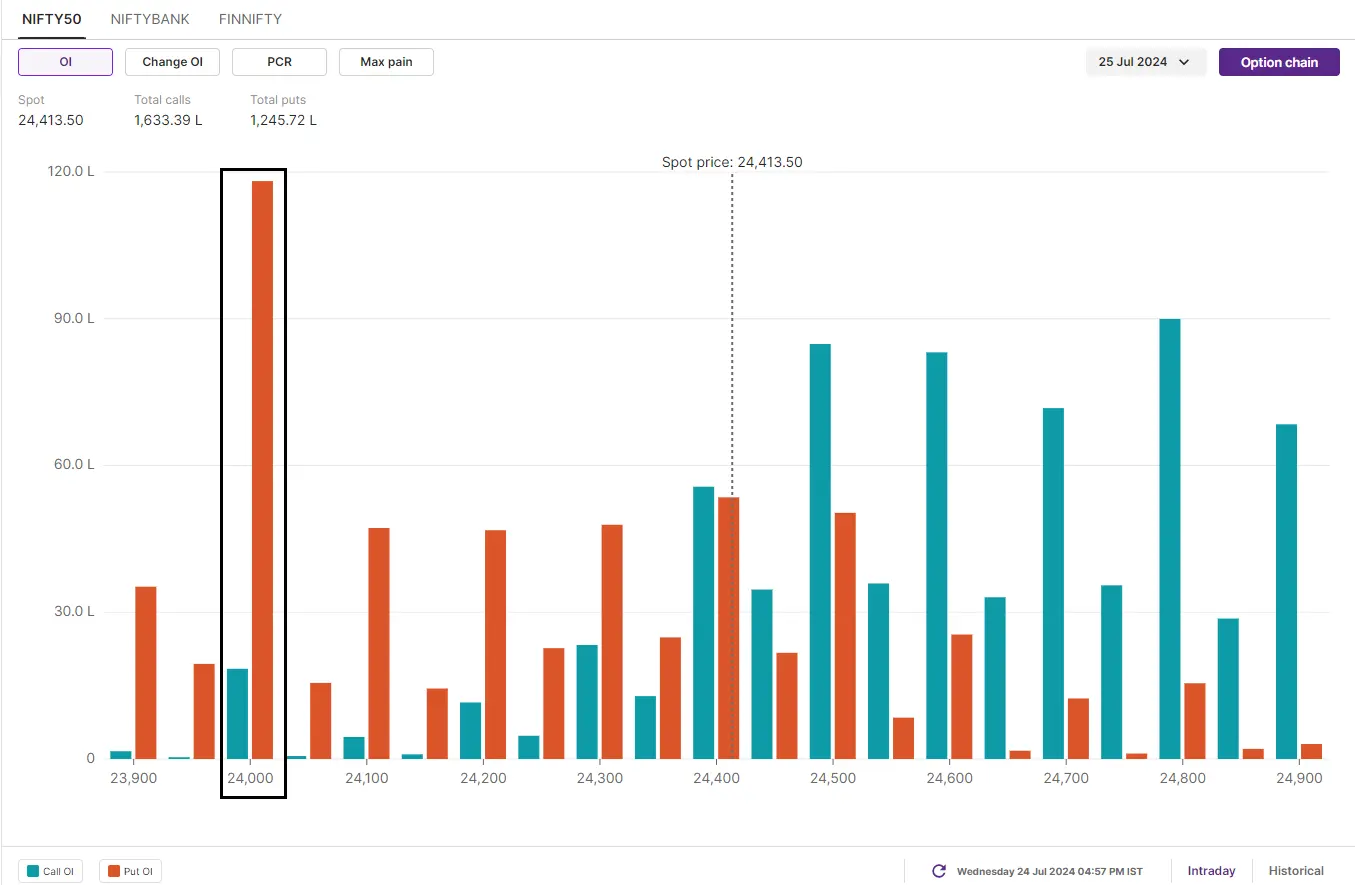Switch to the FINNIFTY tab
This screenshot has height=885, width=1355.
pos(250,19)
